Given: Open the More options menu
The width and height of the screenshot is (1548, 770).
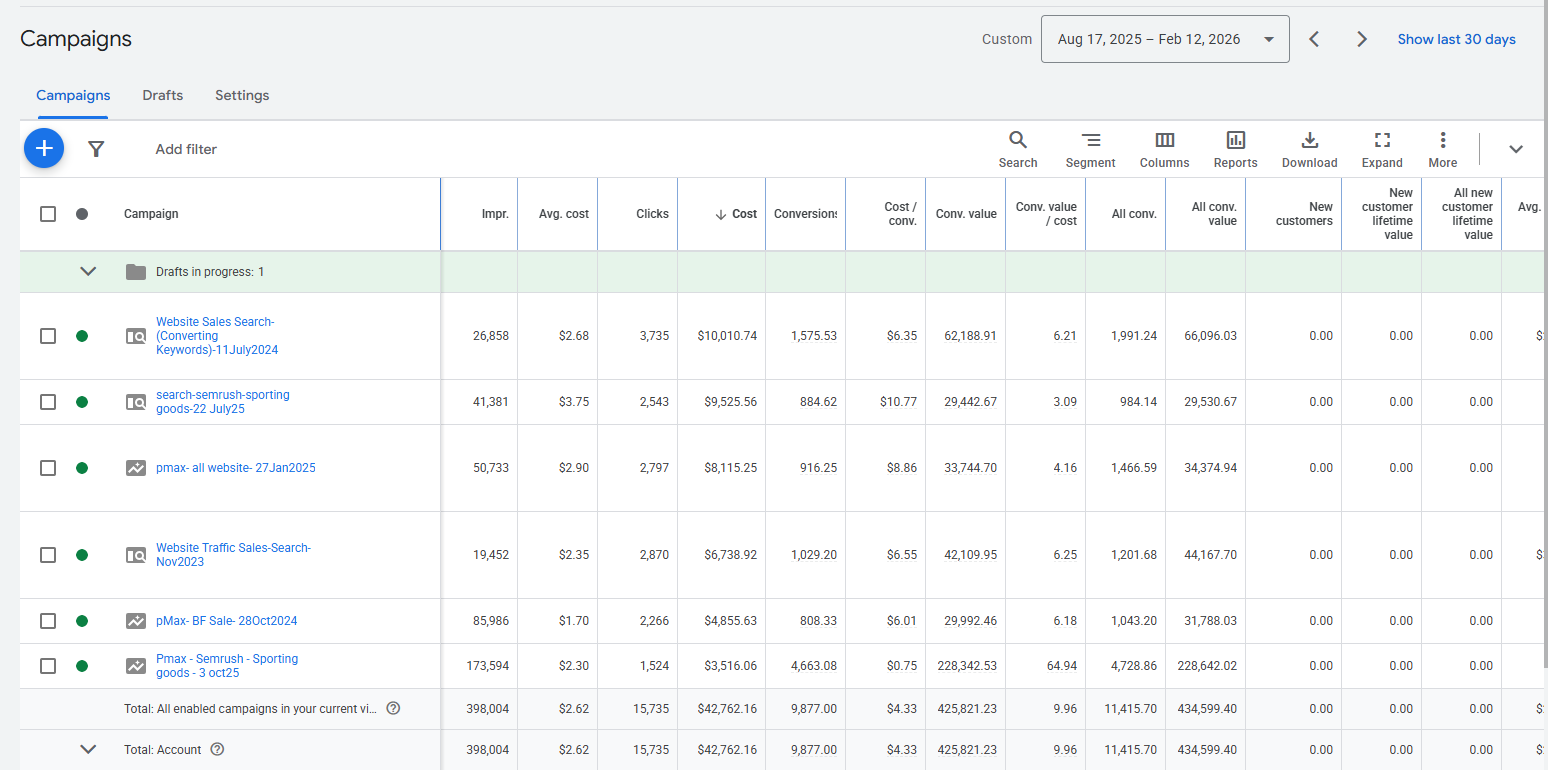Looking at the screenshot, I should point(1442,149).
